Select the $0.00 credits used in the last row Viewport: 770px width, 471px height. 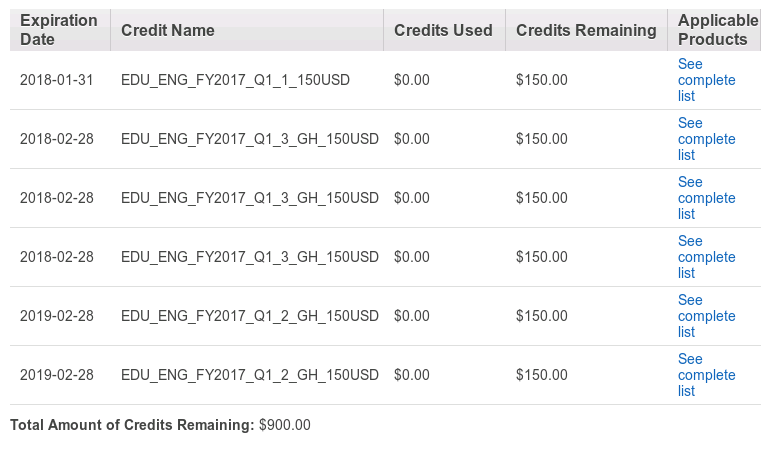point(412,375)
